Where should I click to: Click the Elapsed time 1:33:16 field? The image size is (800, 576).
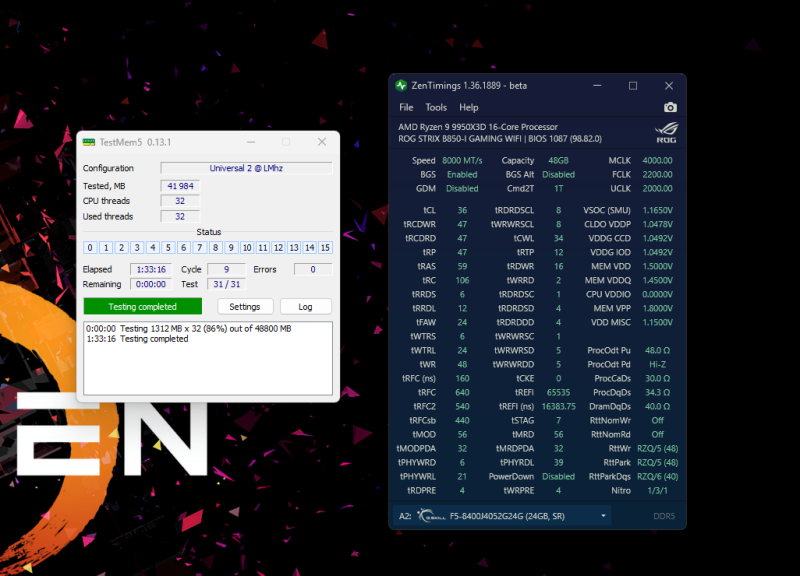[x=151, y=269]
